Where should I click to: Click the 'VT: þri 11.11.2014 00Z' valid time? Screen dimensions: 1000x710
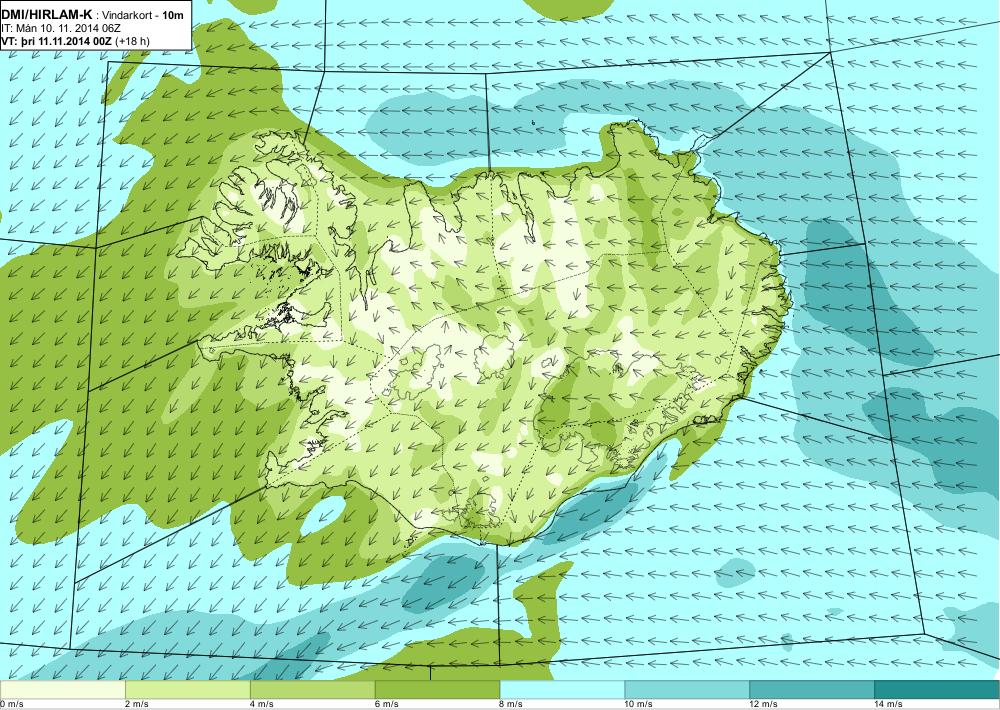pos(57,41)
